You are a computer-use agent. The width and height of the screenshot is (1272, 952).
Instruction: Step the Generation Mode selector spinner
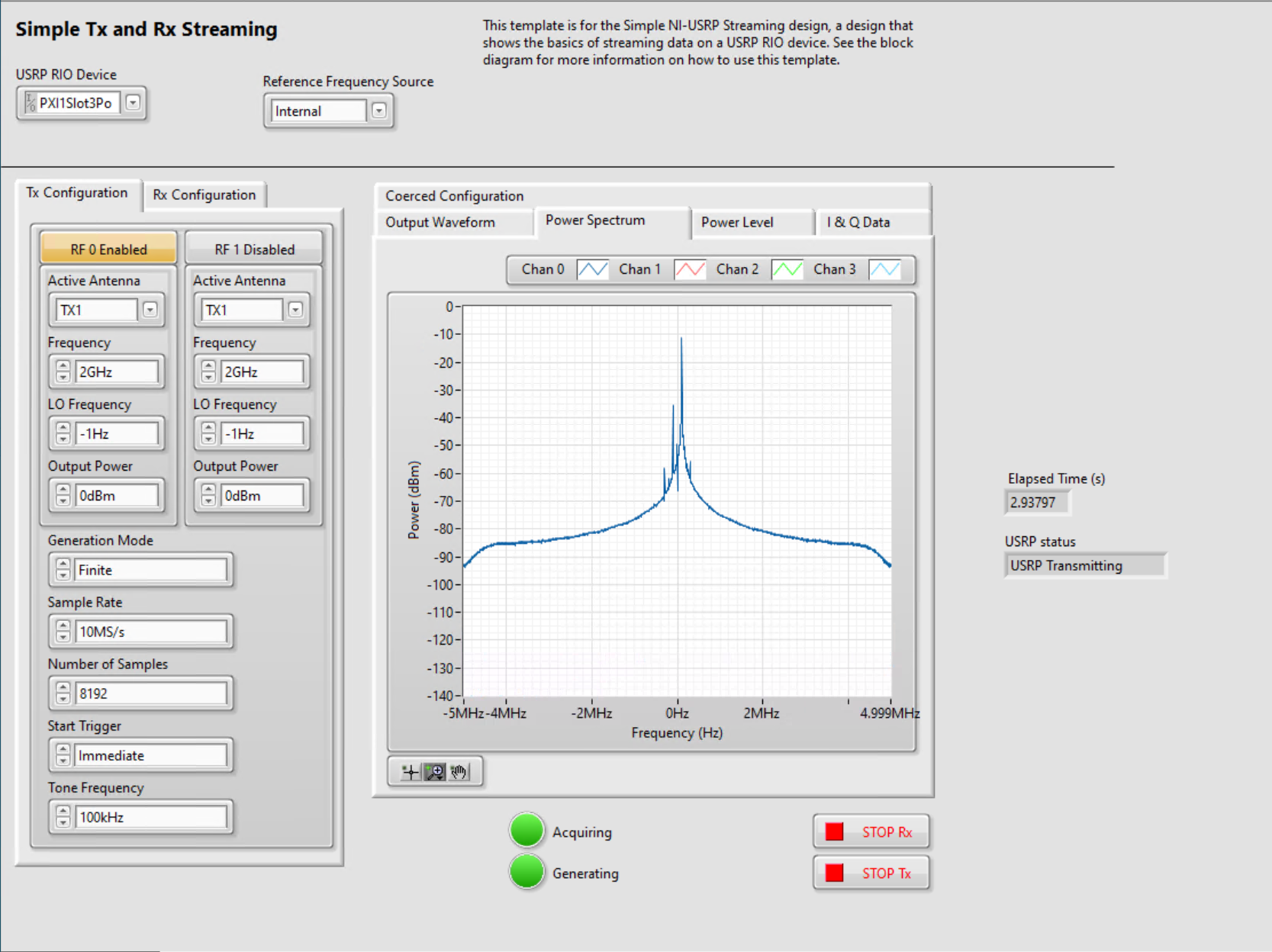[63, 570]
